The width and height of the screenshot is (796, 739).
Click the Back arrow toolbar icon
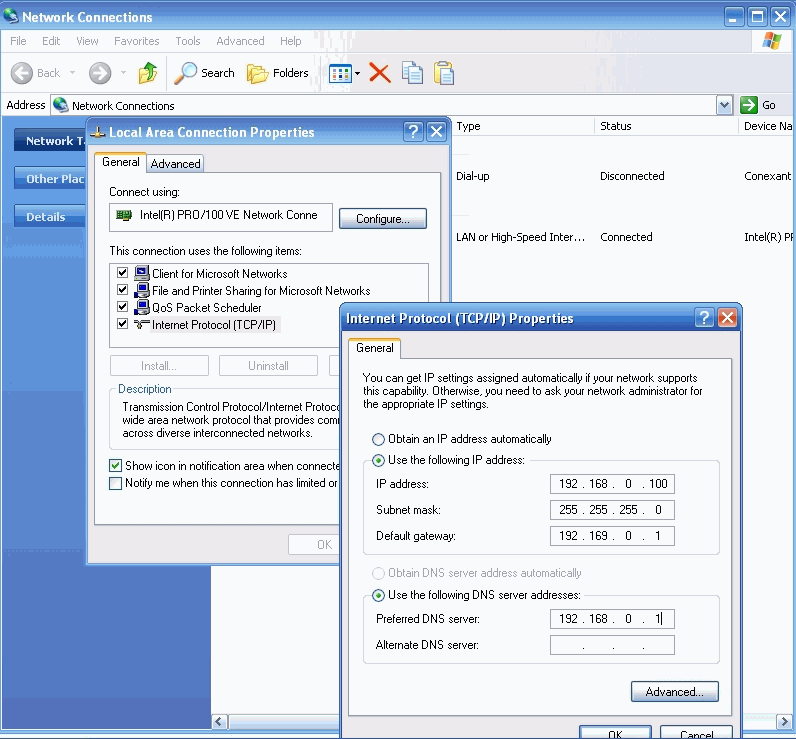(x=22, y=73)
